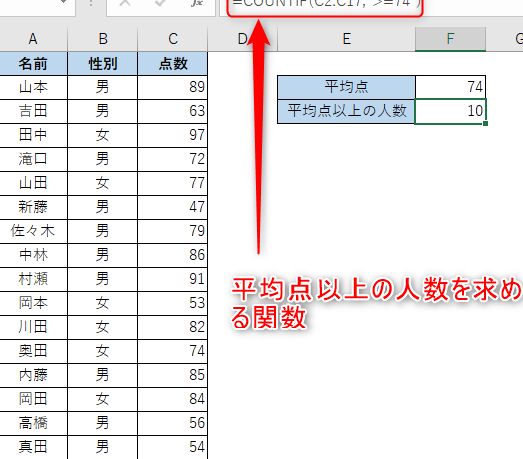Click score 77 in 山田's row

point(173,183)
